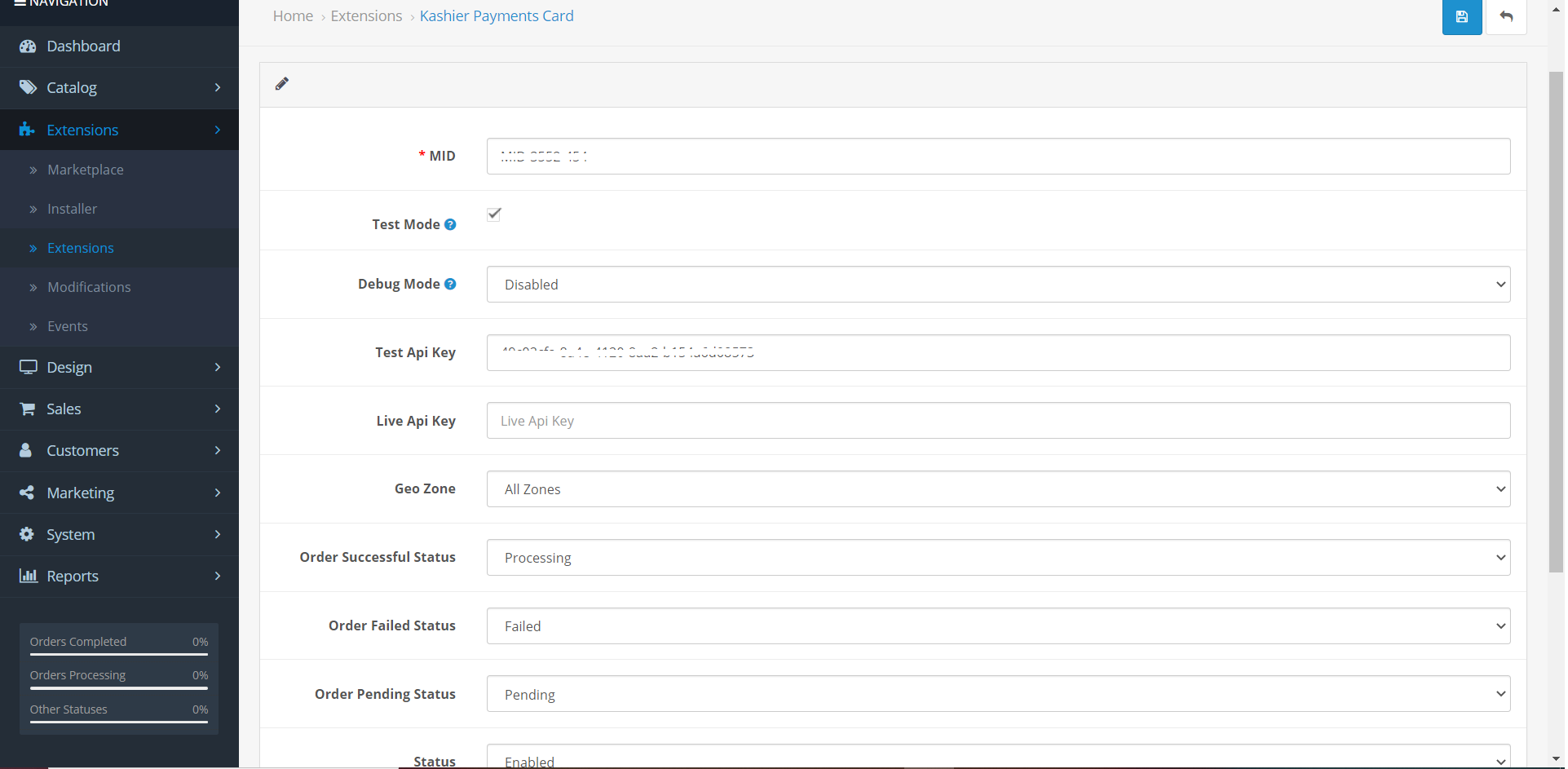Click the Dashboard gauge icon

[x=28, y=46]
